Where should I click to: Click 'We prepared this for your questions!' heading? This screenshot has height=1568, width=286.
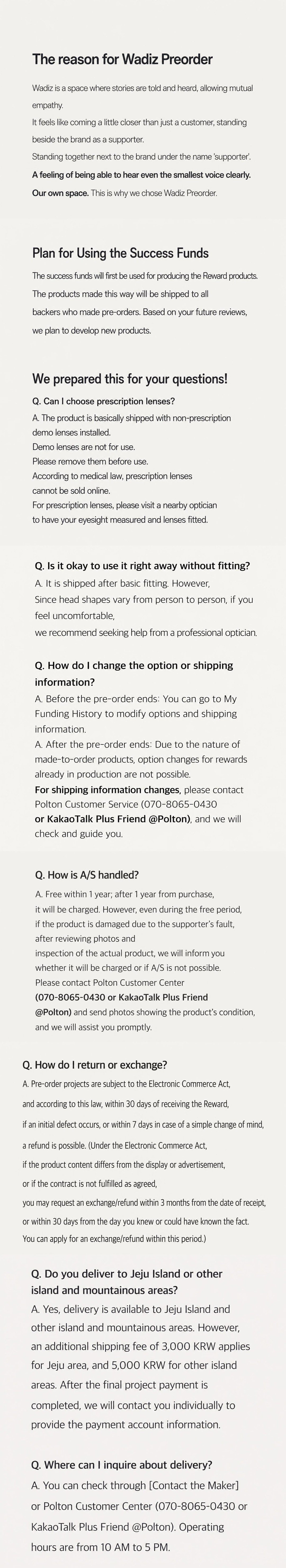129,379
